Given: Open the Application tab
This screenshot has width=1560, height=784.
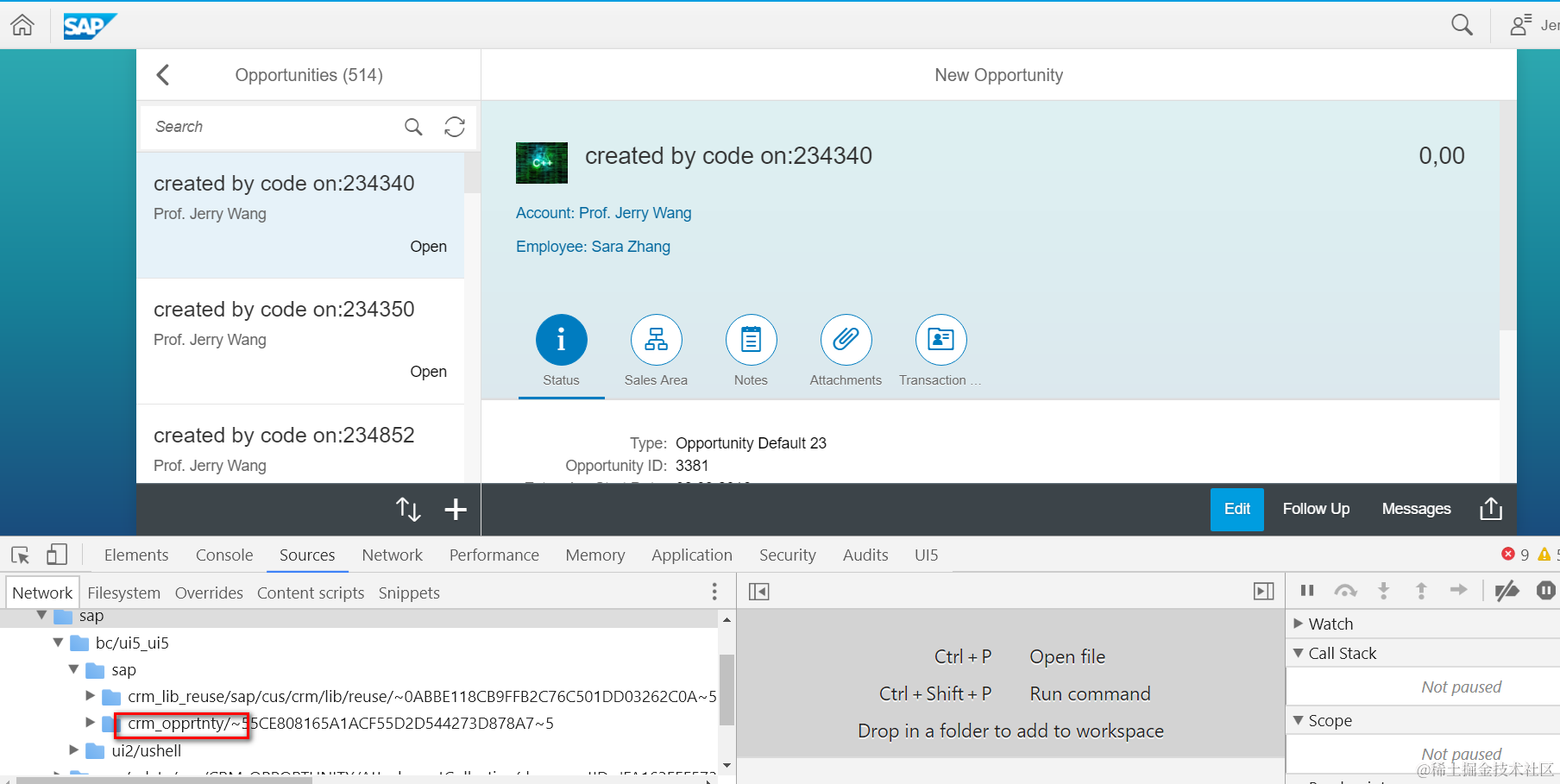Looking at the screenshot, I should coord(692,555).
